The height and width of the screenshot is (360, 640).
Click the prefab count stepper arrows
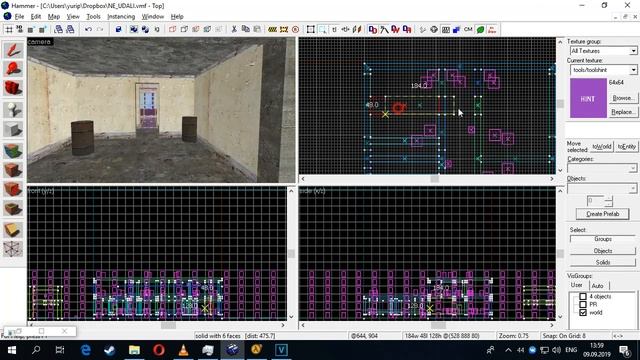point(609,201)
